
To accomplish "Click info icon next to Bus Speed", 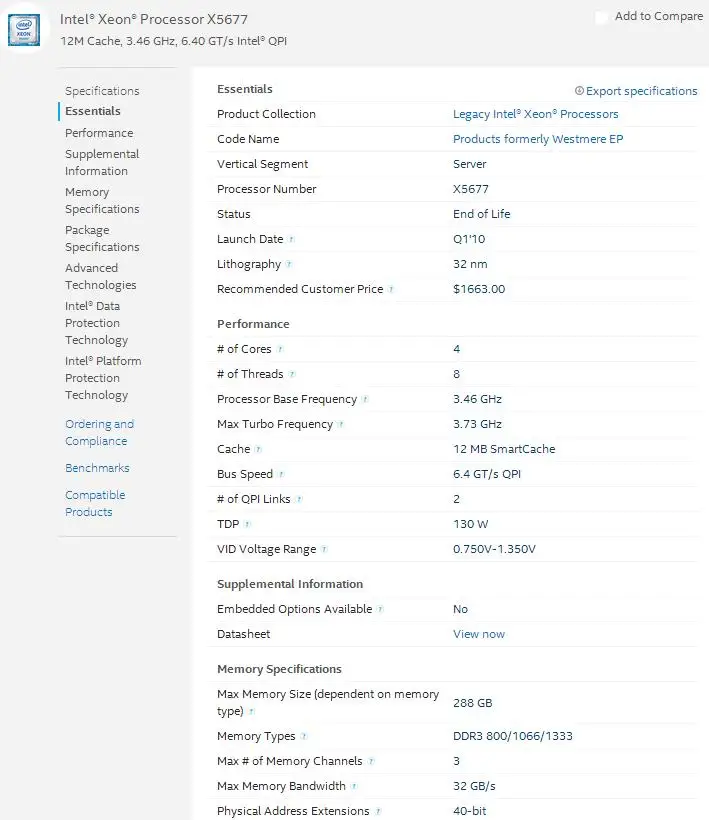I will [x=281, y=474].
